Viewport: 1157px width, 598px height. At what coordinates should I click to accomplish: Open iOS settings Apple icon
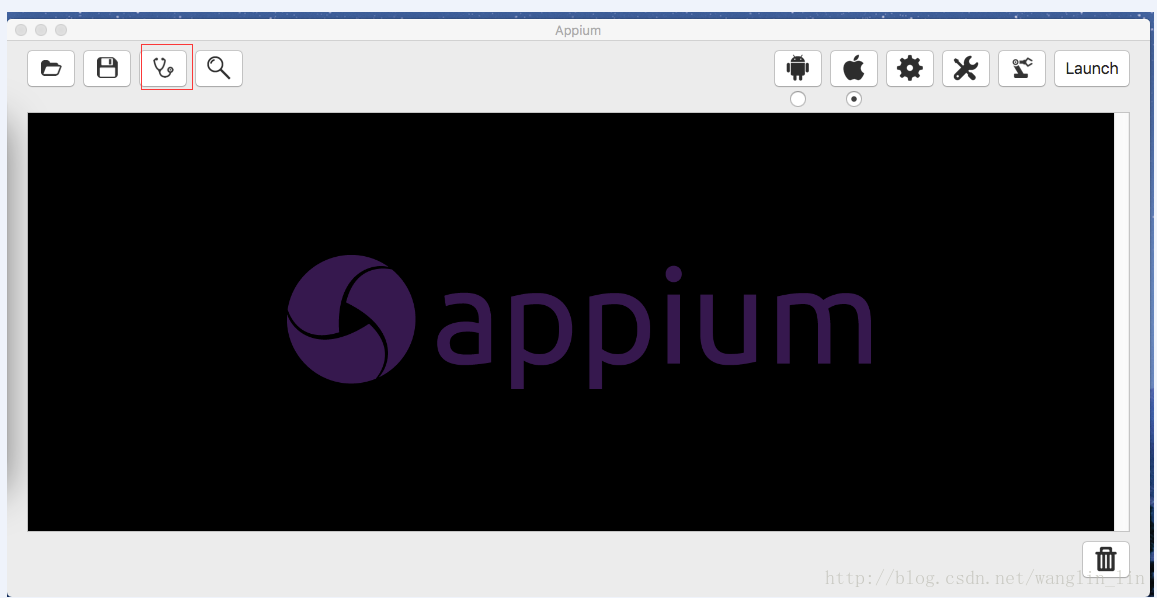pos(854,69)
